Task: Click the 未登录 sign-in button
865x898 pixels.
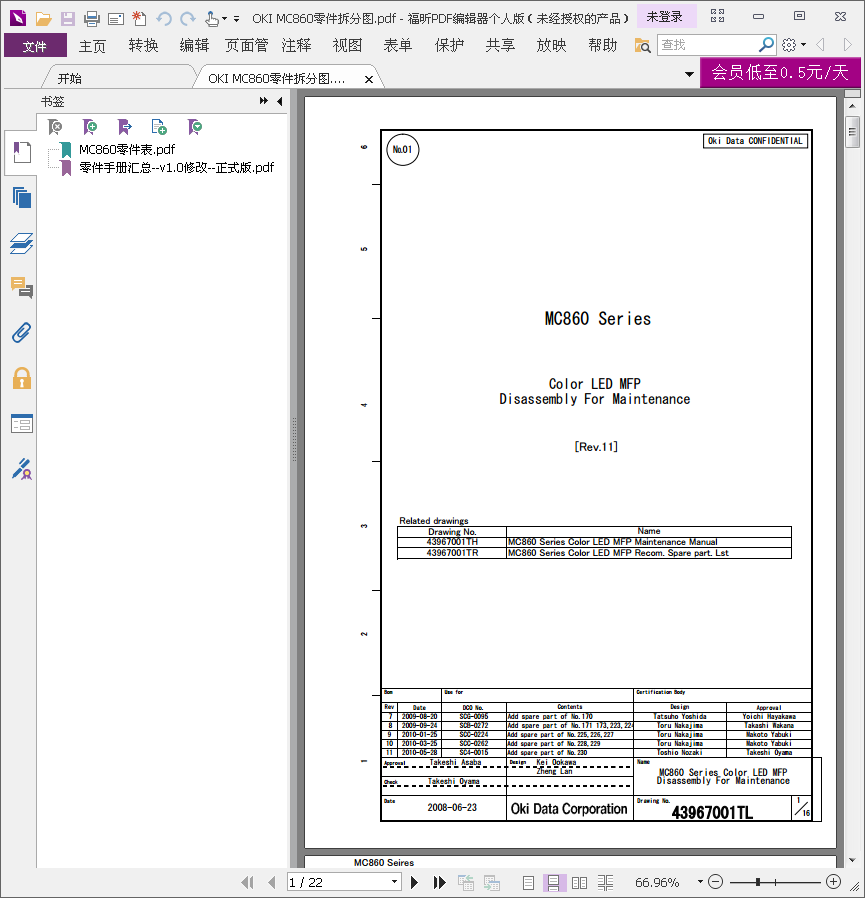Action: (x=665, y=17)
